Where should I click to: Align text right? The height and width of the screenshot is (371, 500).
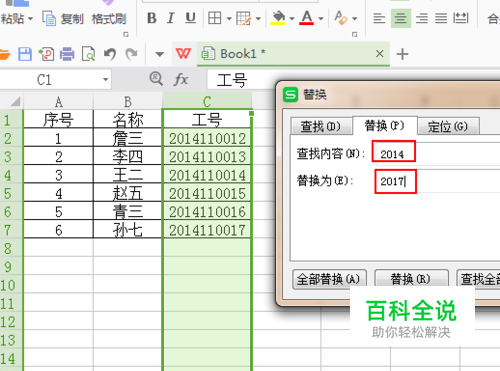(x=422, y=18)
